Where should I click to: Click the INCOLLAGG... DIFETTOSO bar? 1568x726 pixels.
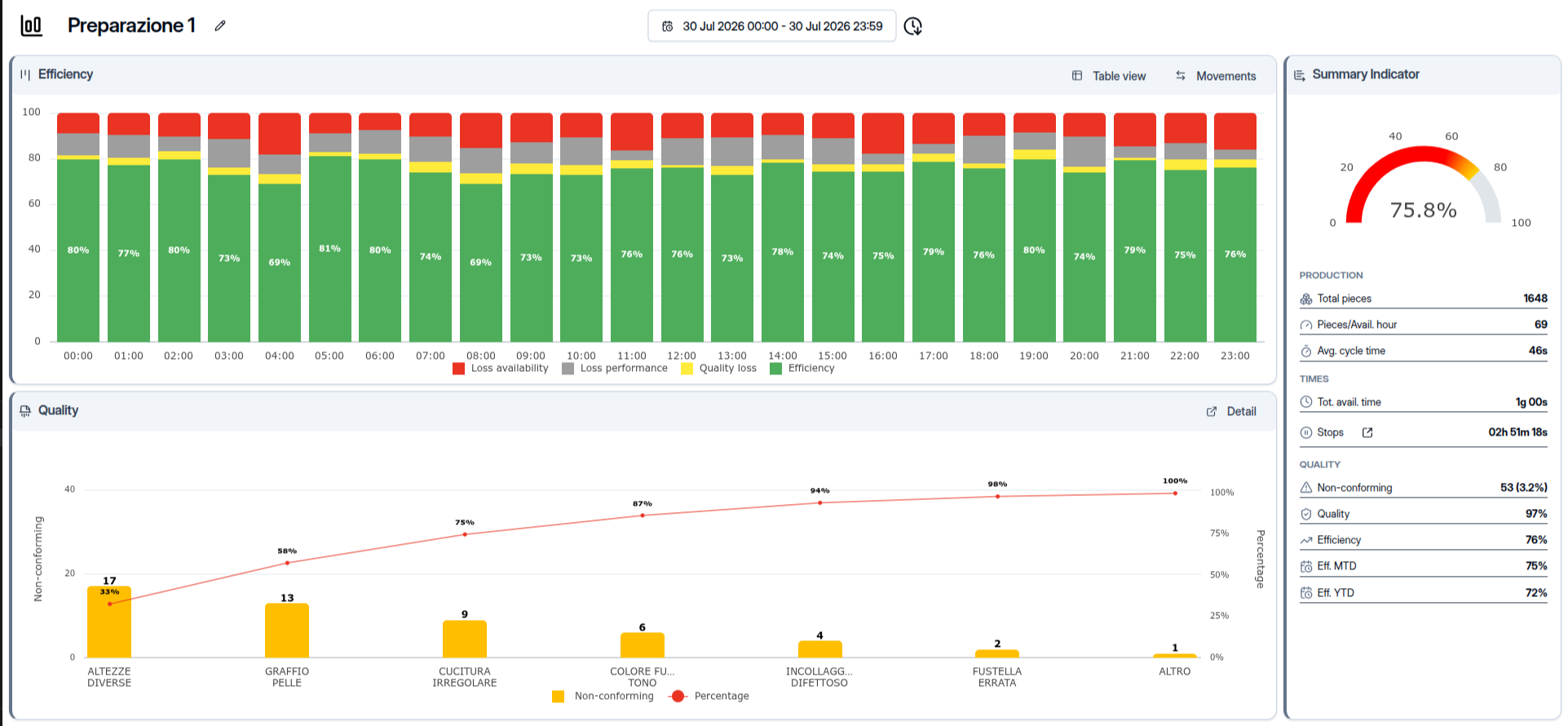[x=820, y=649]
